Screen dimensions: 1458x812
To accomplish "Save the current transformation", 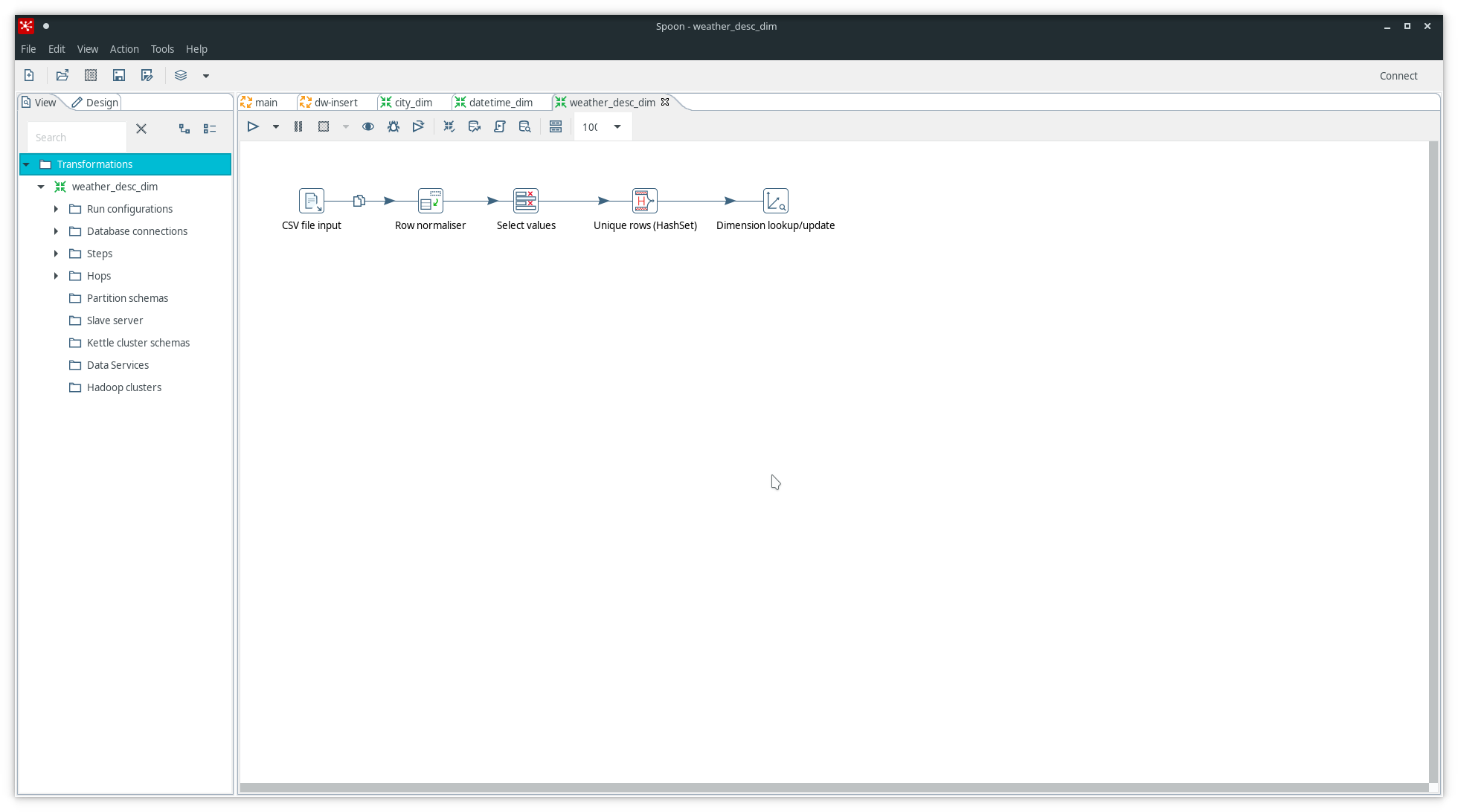I will click(119, 75).
